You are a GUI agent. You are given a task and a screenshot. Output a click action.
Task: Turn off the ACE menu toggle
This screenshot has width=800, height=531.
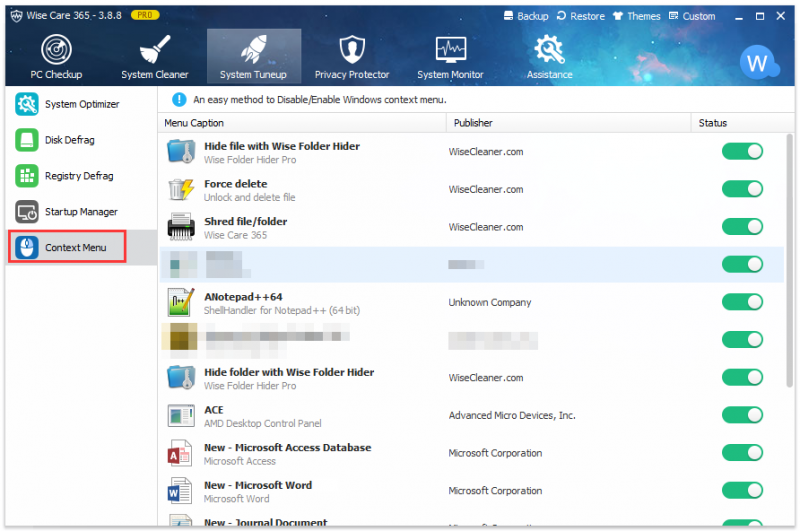(x=742, y=415)
